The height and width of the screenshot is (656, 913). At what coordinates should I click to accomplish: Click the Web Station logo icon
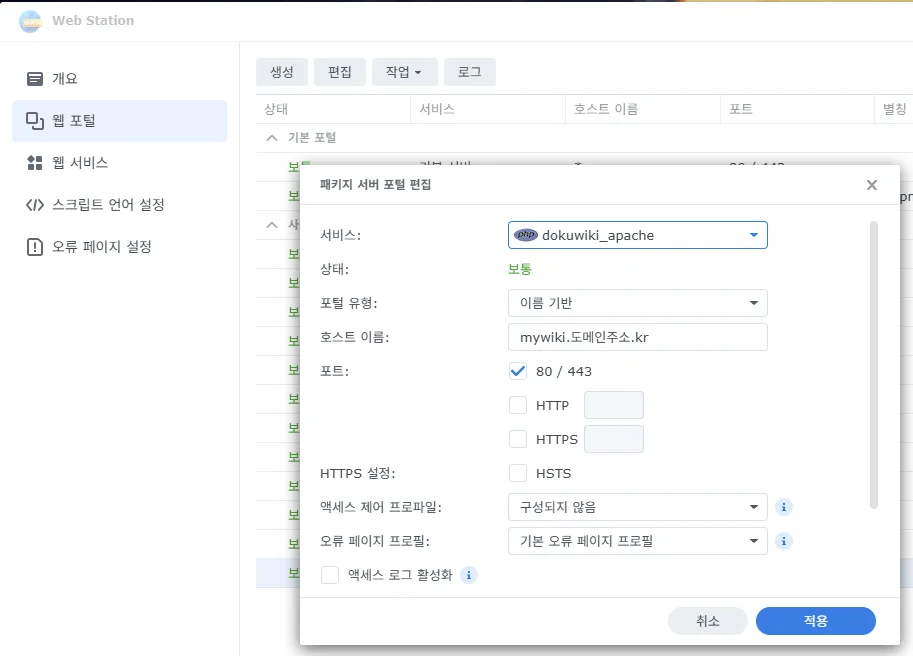coord(30,20)
